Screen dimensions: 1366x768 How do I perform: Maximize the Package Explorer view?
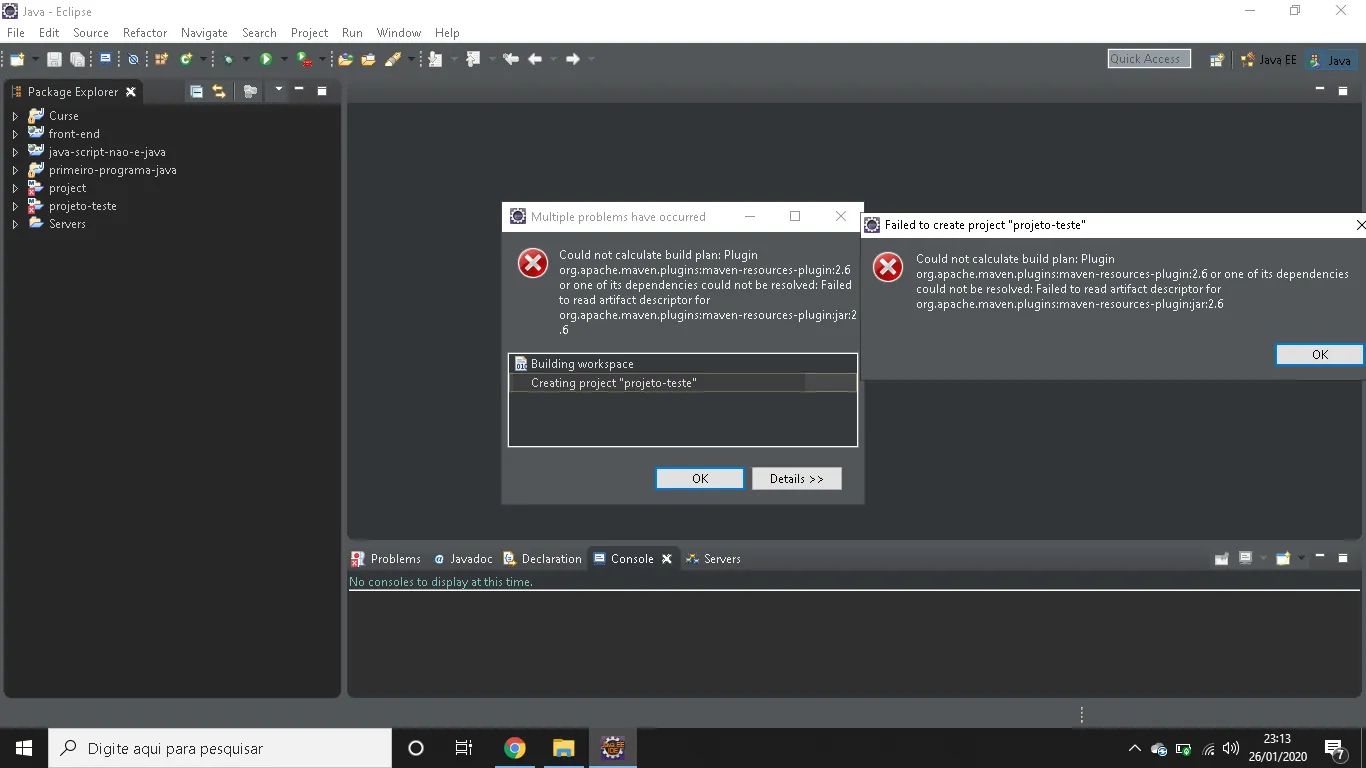click(322, 91)
